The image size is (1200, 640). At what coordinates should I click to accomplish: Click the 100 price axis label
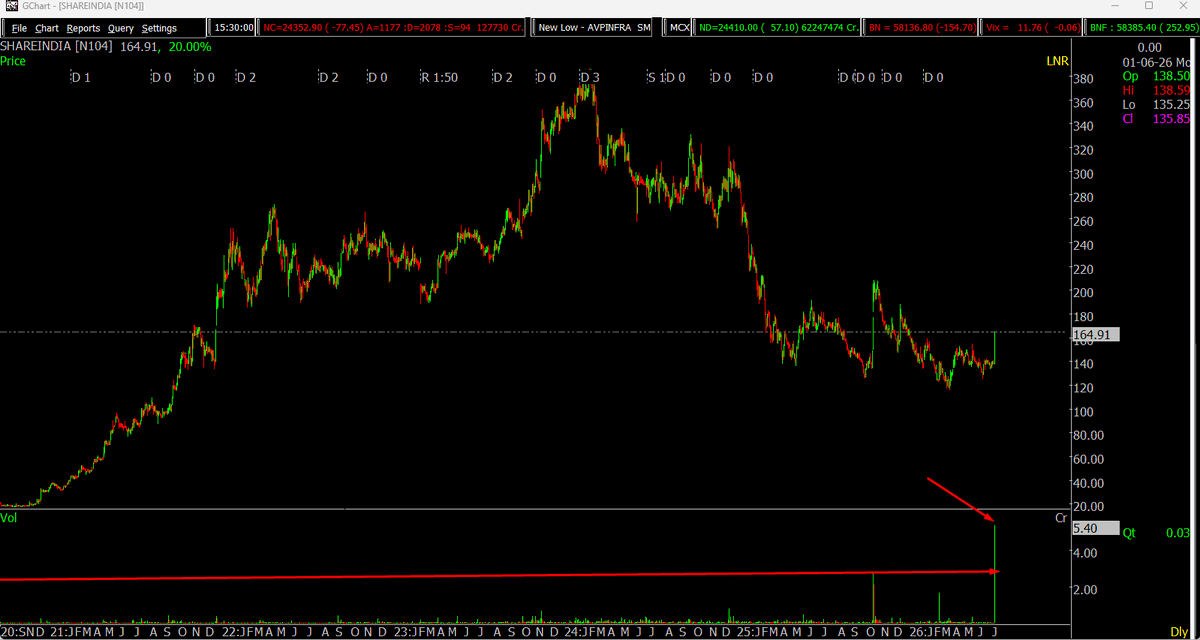[1083, 412]
